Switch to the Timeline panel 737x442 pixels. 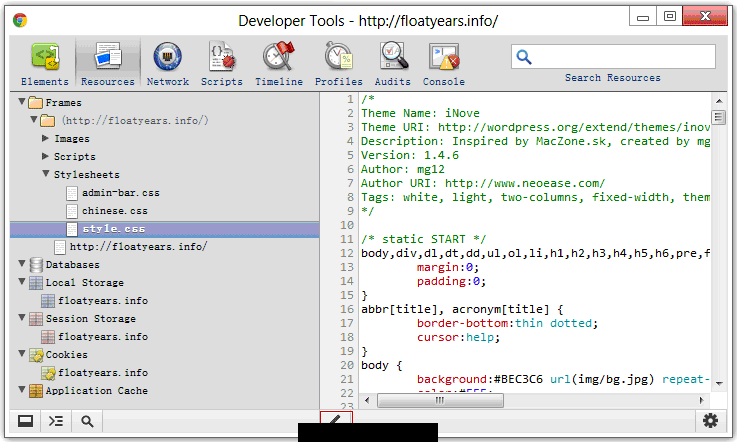tap(279, 64)
